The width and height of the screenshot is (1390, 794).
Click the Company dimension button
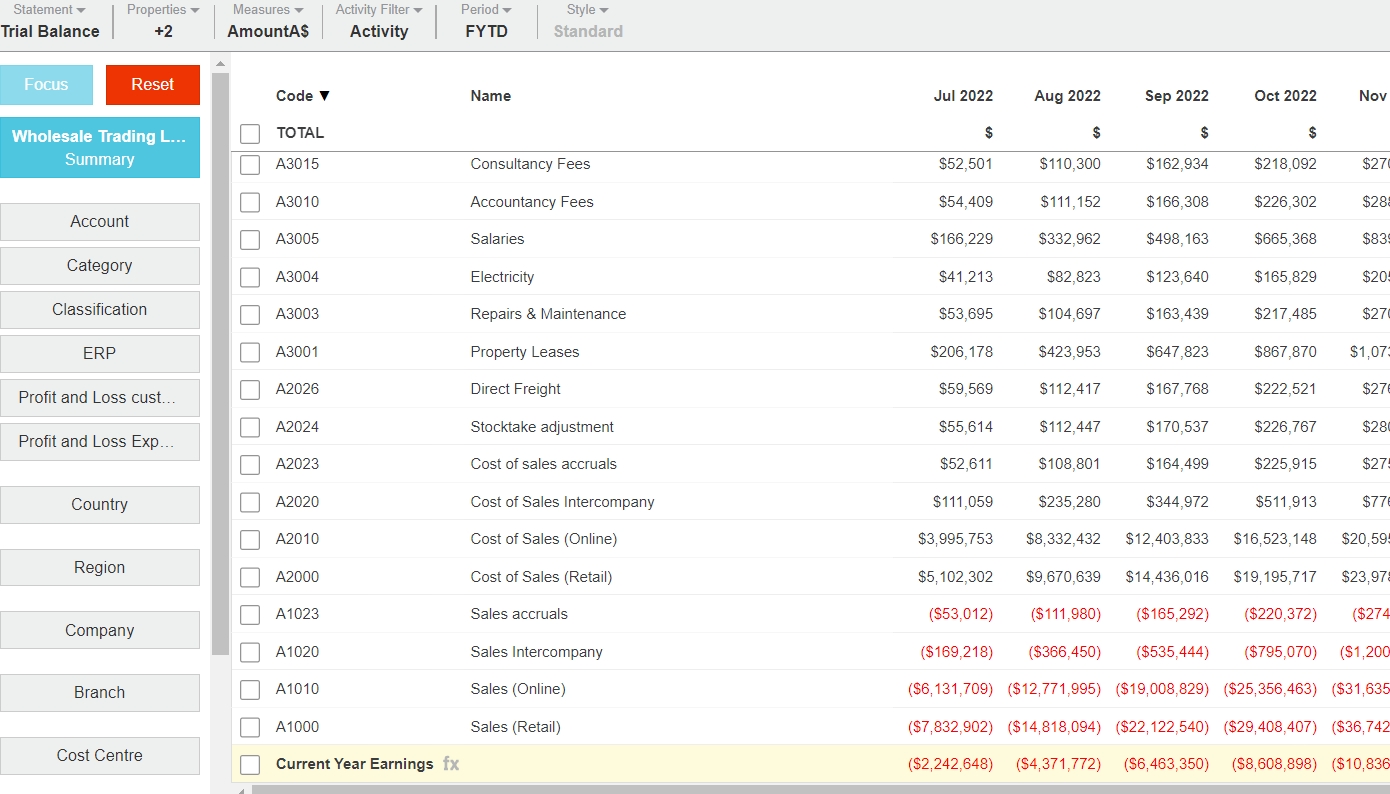coord(100,631)
